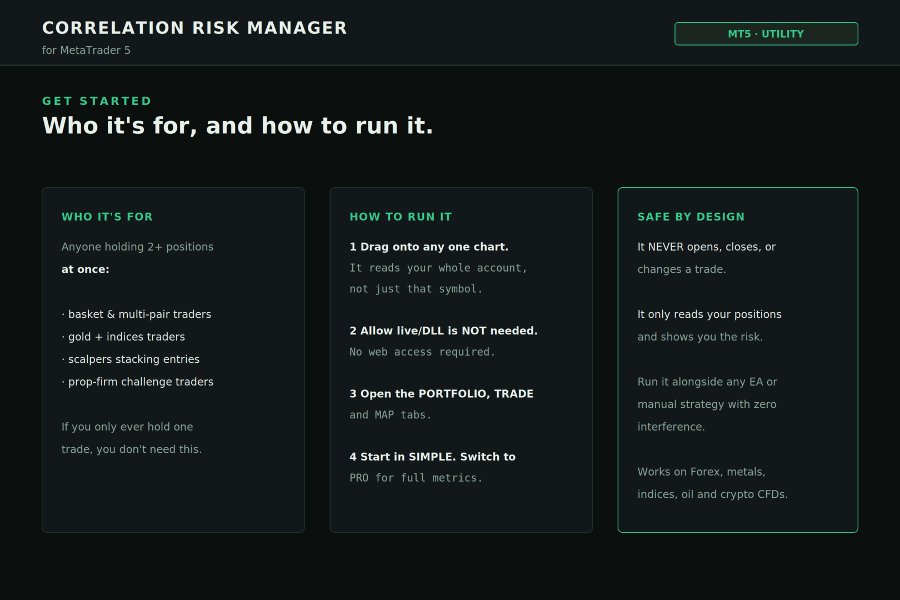Click the GET STARTED label

click(96, 101)
